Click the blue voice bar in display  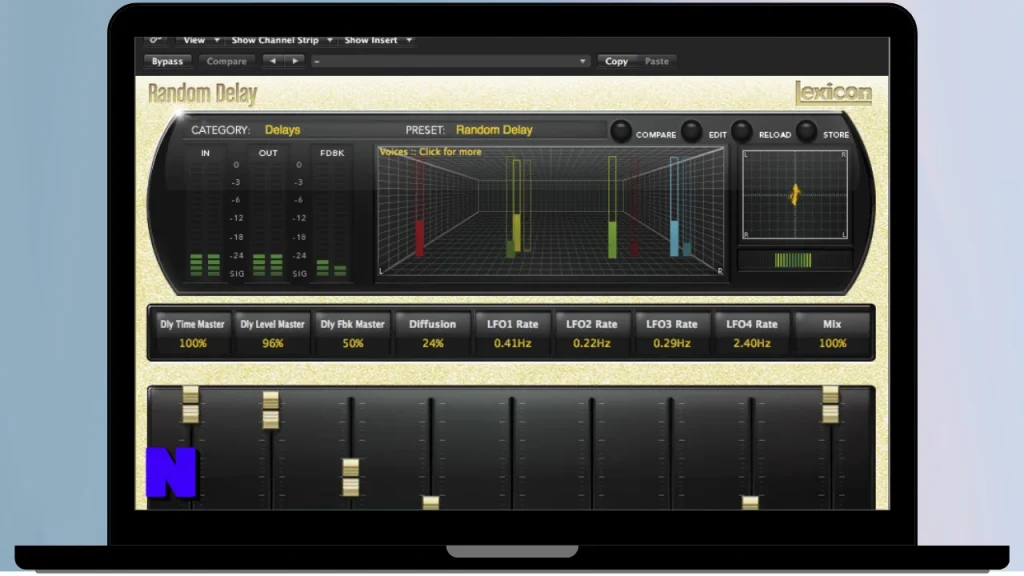tap(674, 206)
